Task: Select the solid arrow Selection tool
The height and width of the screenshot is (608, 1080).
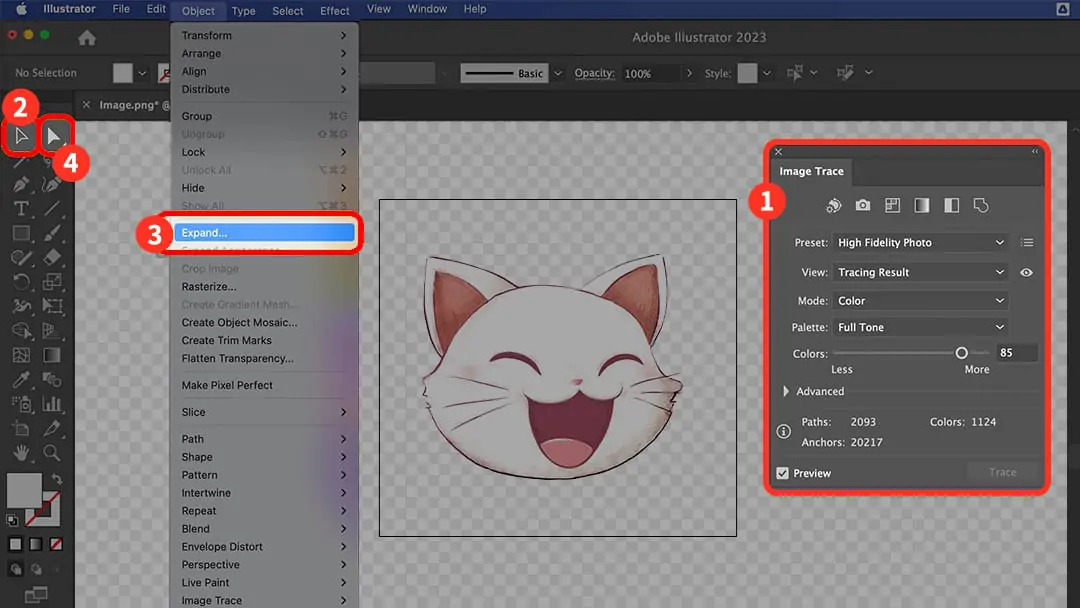Action: click(x=54, y=136)
